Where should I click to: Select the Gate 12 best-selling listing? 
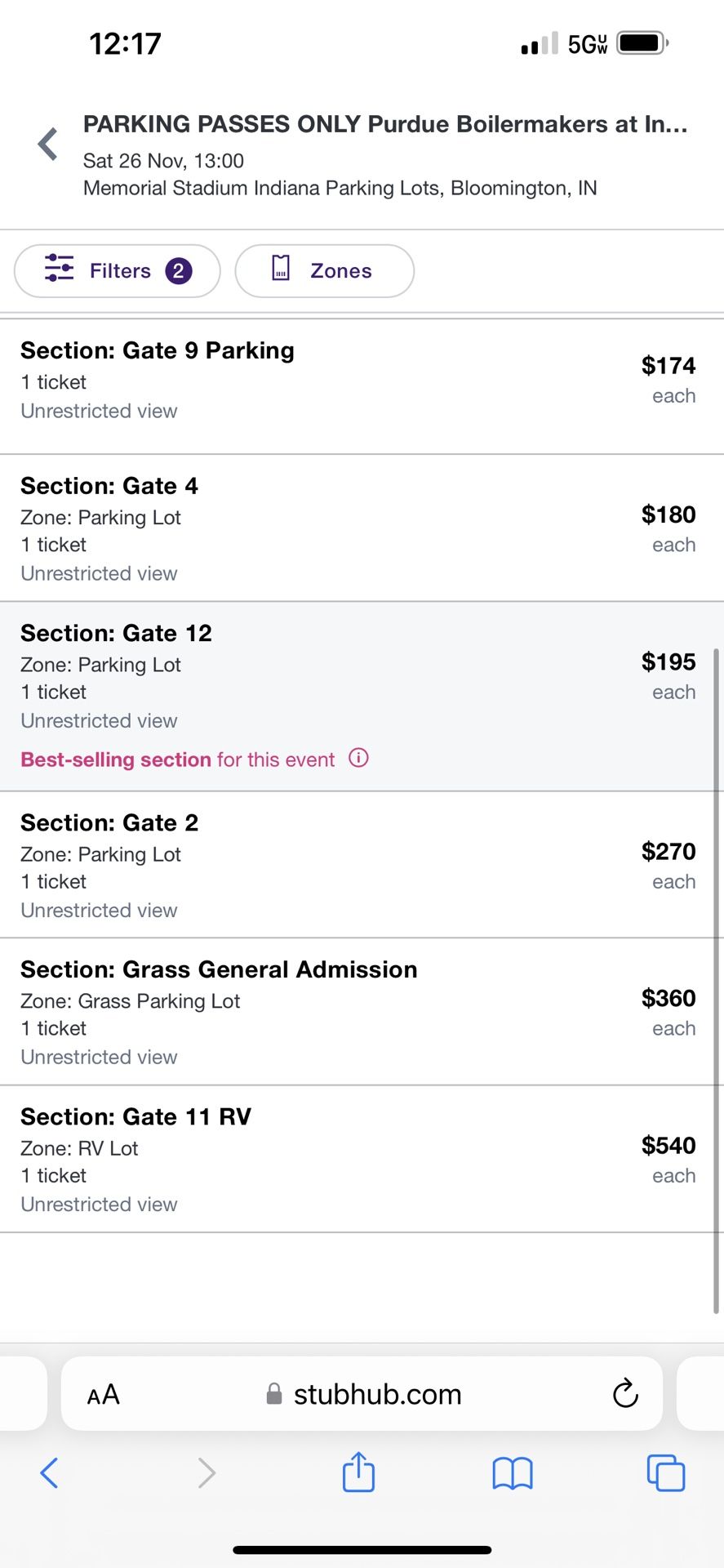pyautogui.click(x=362, y=697)
